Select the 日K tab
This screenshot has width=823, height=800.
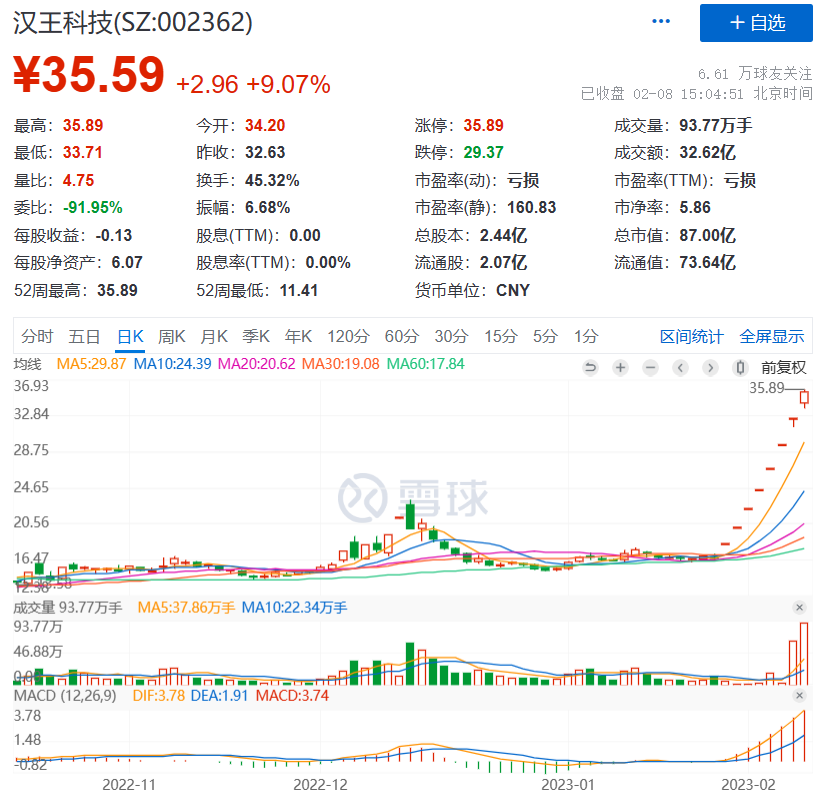click(130, 336)
